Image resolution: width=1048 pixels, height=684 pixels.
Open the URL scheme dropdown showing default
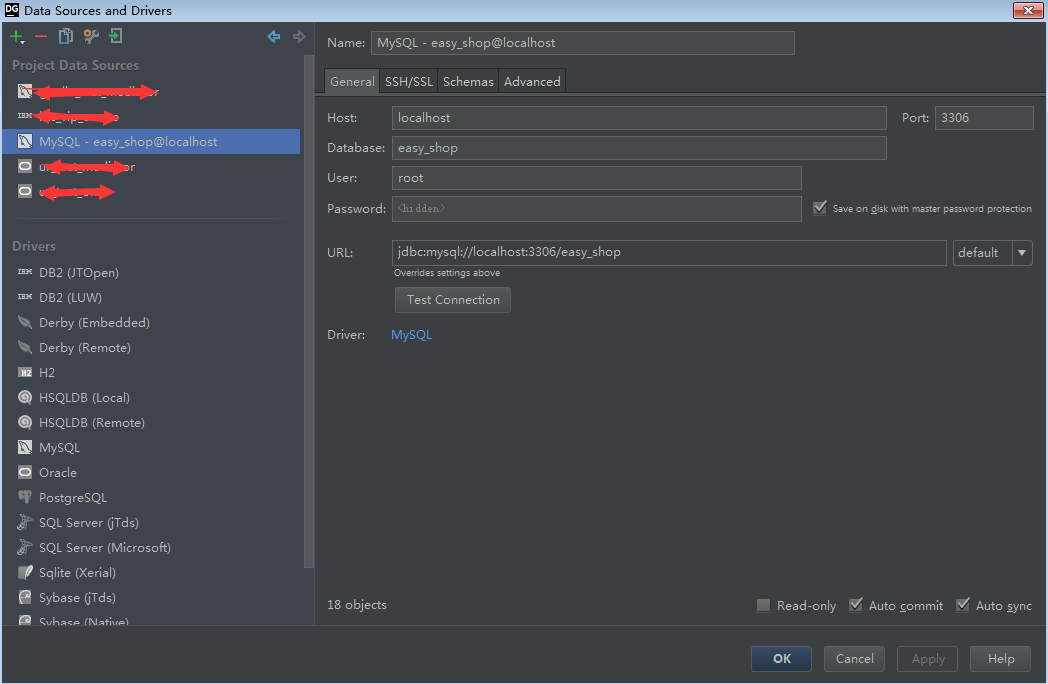tap(1021, 252)
